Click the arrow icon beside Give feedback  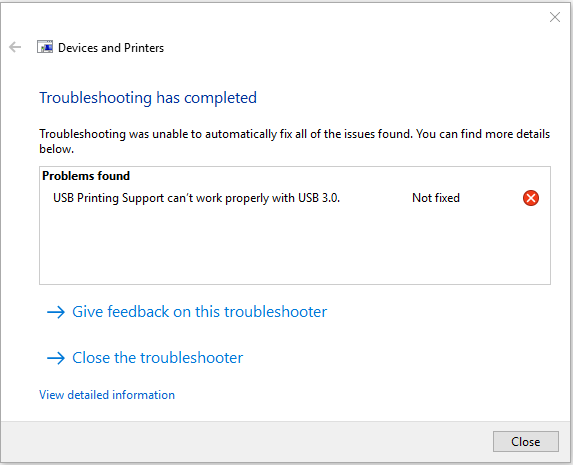coord(56,312)
